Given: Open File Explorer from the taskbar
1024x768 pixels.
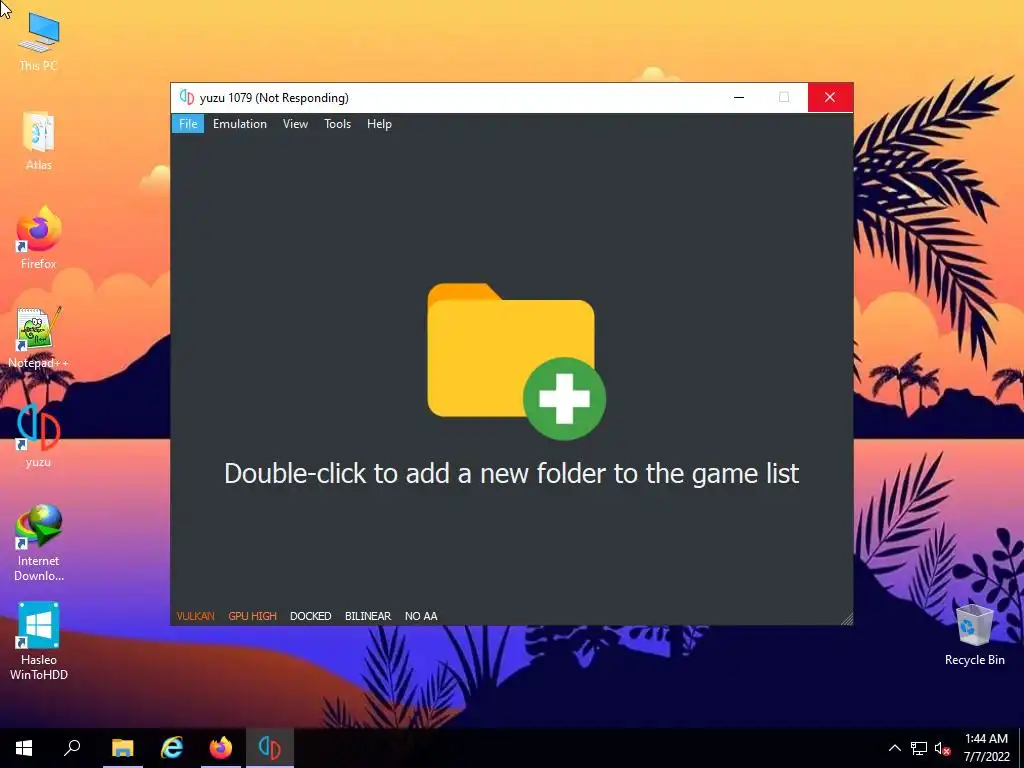Looking at the screenshot, I should [122, 748].
